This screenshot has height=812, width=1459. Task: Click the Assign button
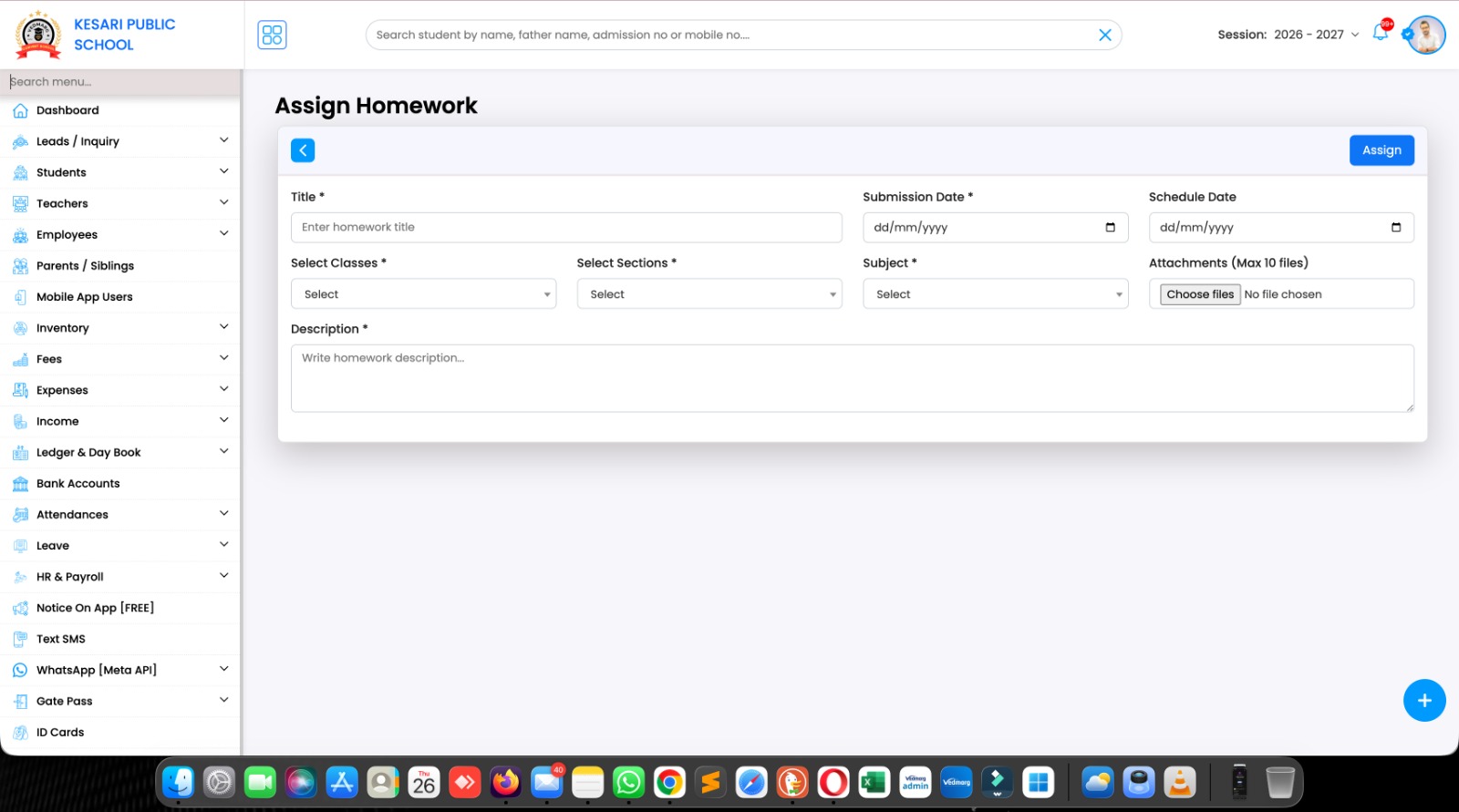[x=1381, y=150]
